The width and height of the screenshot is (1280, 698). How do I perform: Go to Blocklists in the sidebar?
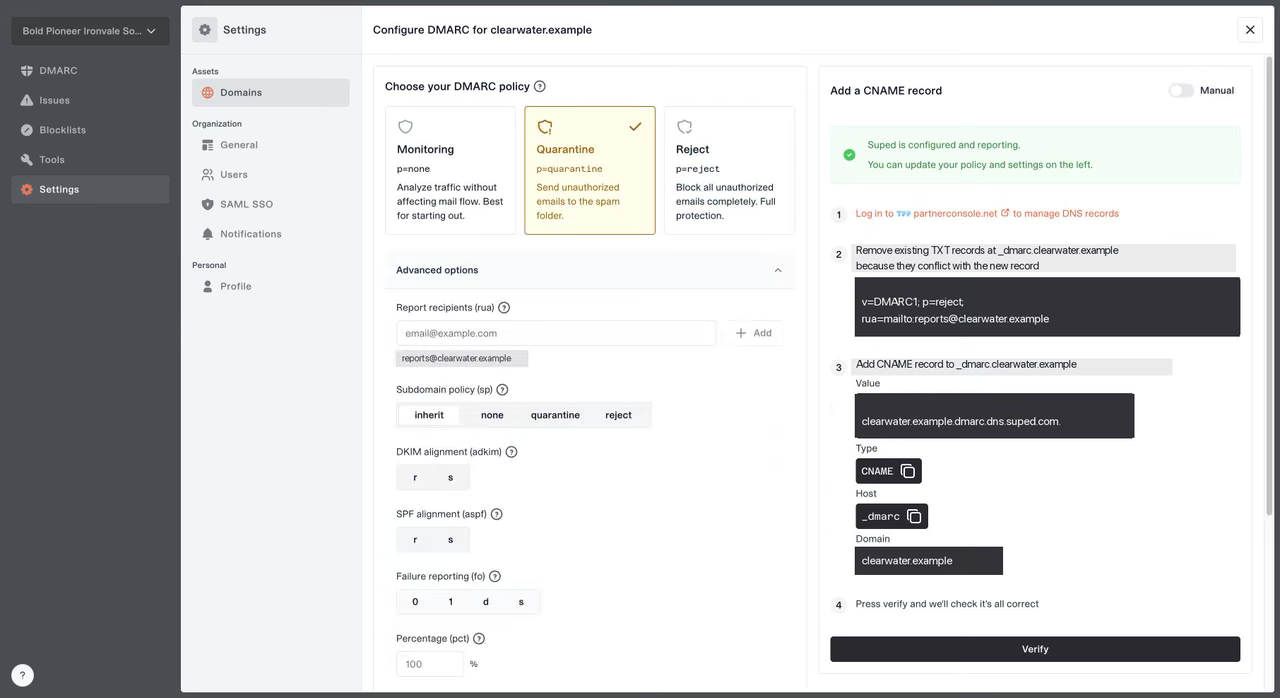[90, 130]
